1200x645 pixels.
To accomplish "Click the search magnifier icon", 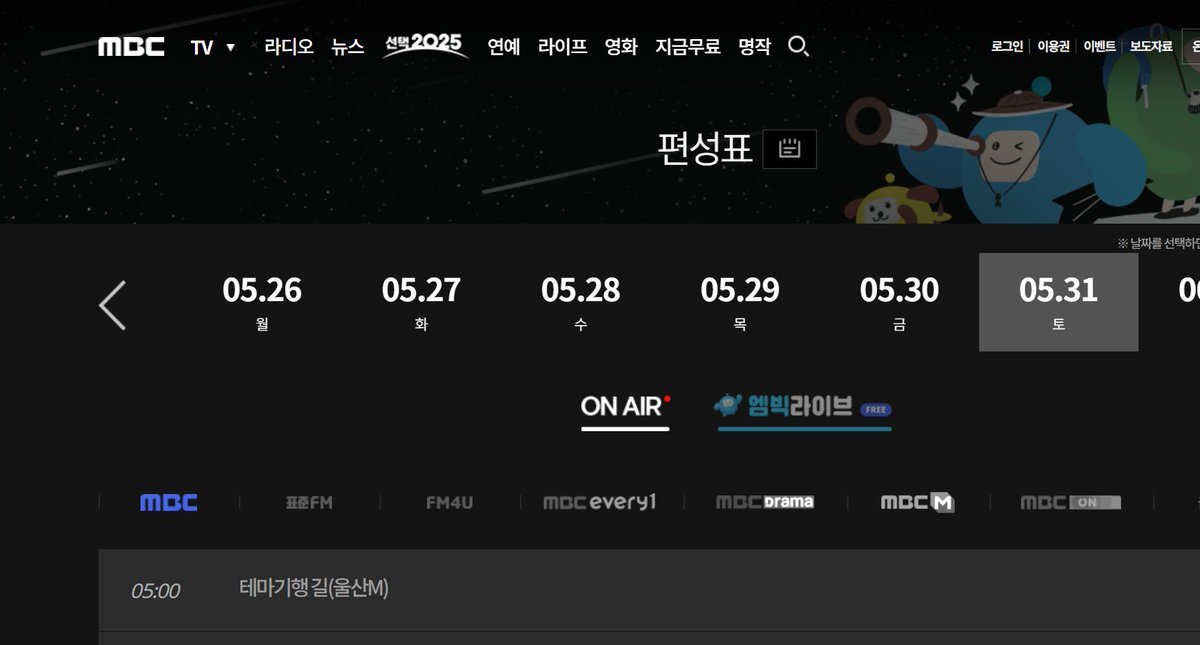I will (x=798, y=46).
